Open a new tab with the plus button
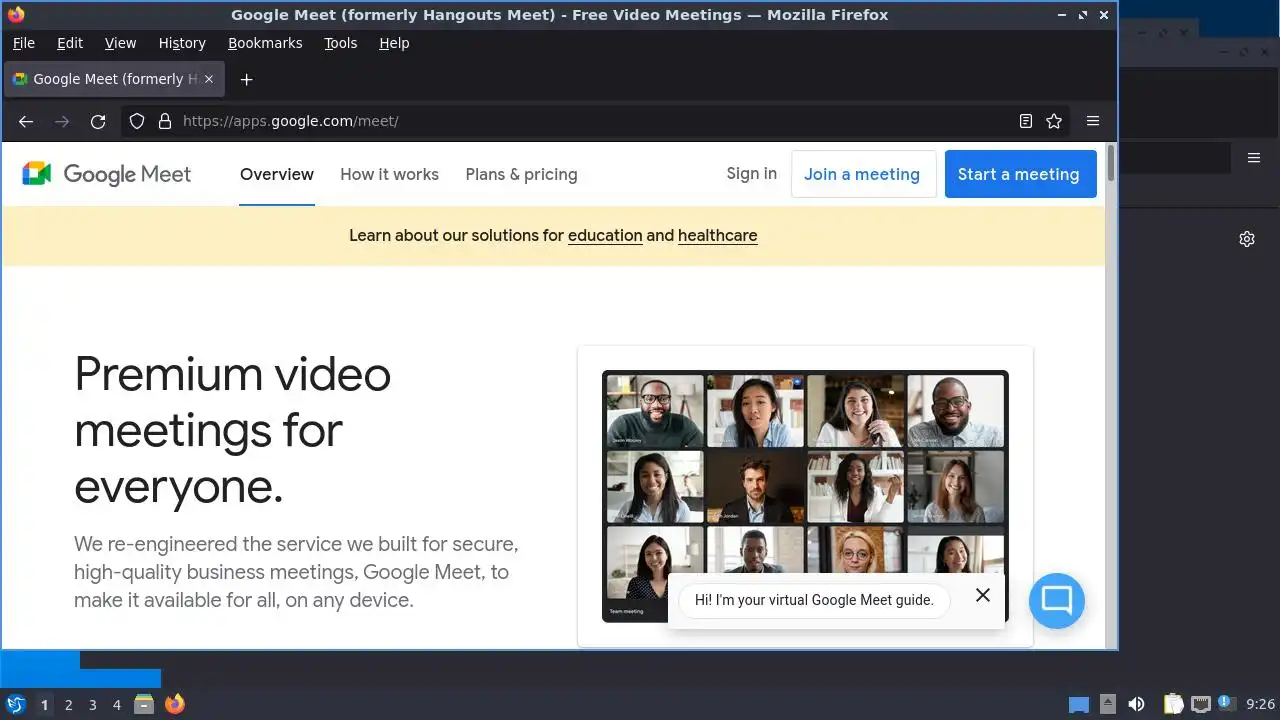The height and width of the screenshot is (720, 1280). pos(247,79)
